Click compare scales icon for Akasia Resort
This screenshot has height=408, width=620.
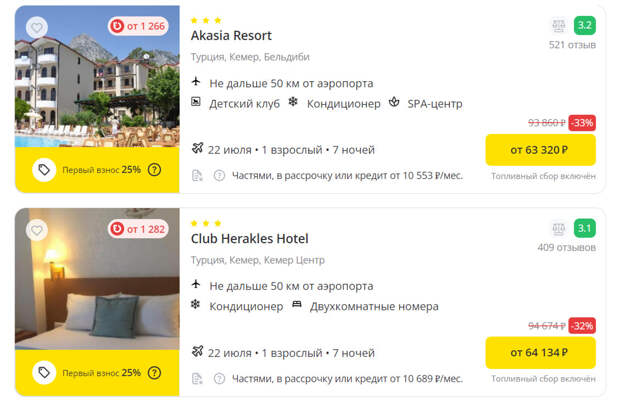click(x=559, y=26)
